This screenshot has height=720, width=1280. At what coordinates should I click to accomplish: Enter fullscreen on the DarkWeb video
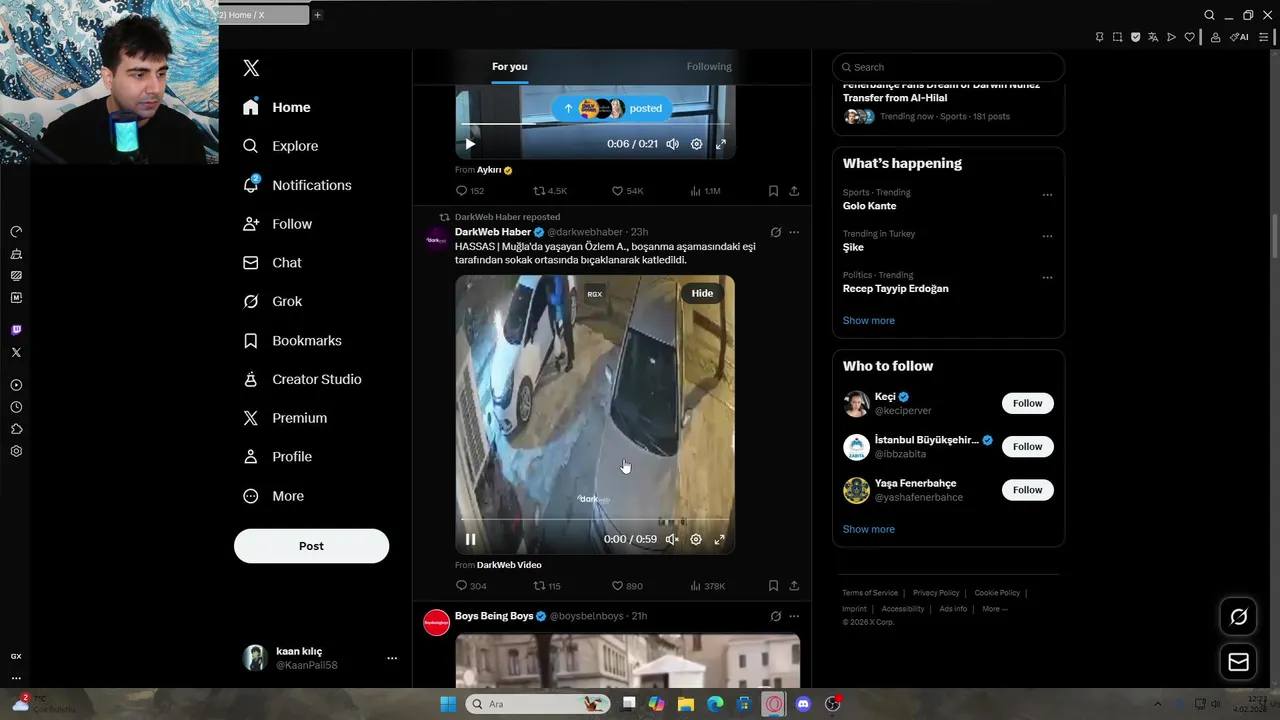coord(719,539)
